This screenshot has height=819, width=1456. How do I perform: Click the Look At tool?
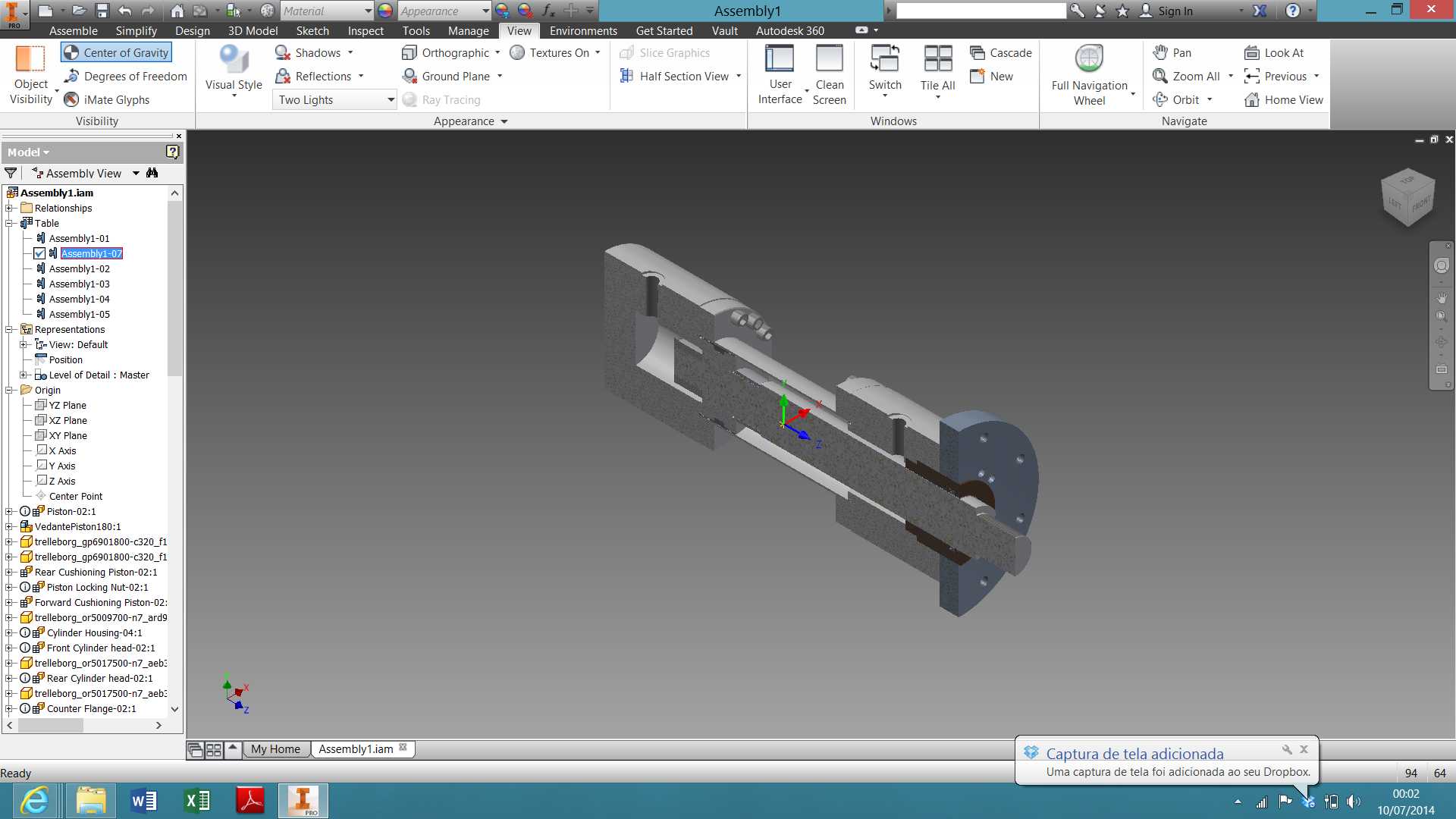point(1275,52)
